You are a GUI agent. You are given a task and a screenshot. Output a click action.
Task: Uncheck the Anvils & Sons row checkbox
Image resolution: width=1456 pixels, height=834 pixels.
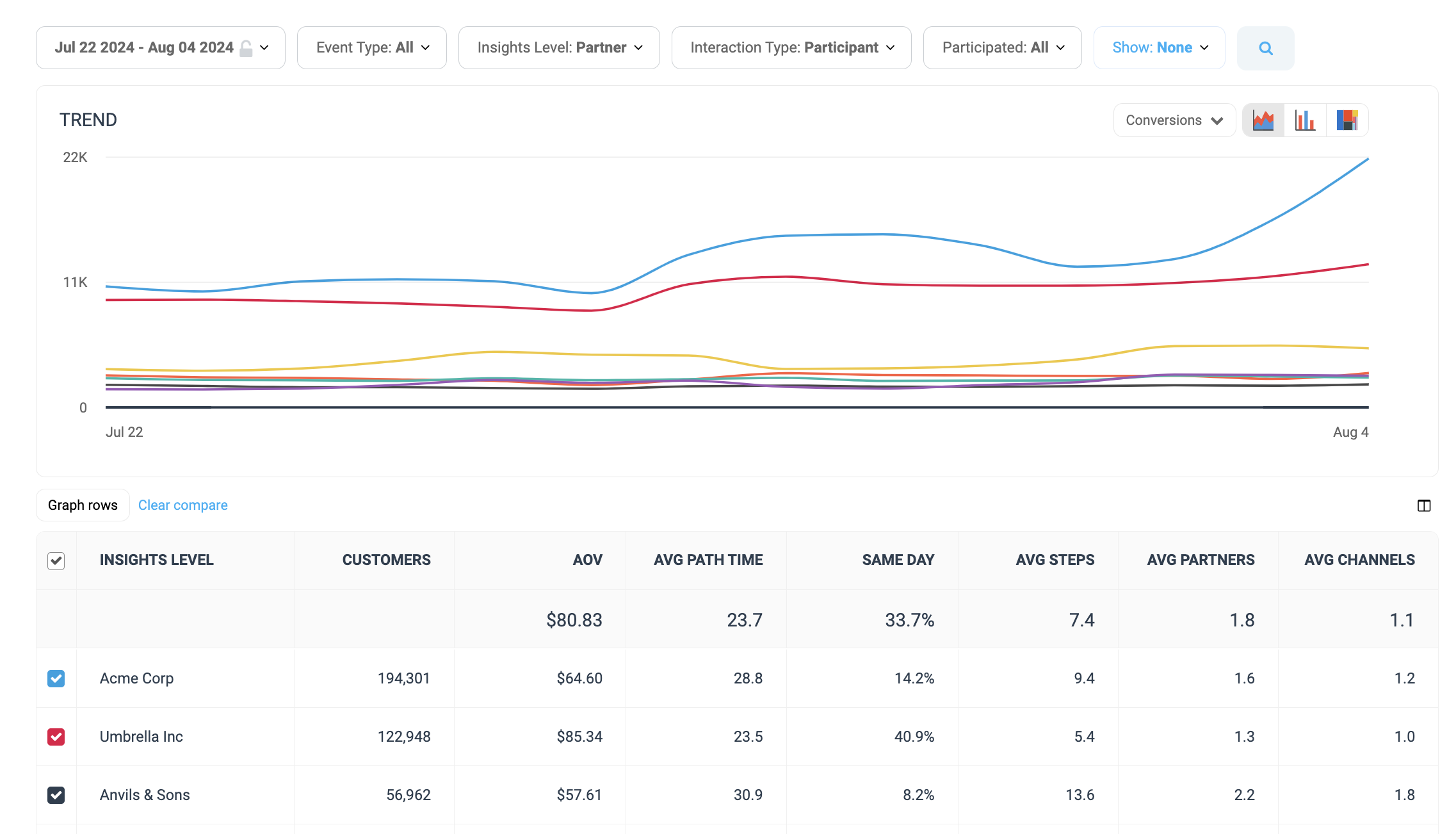[56, 795]
